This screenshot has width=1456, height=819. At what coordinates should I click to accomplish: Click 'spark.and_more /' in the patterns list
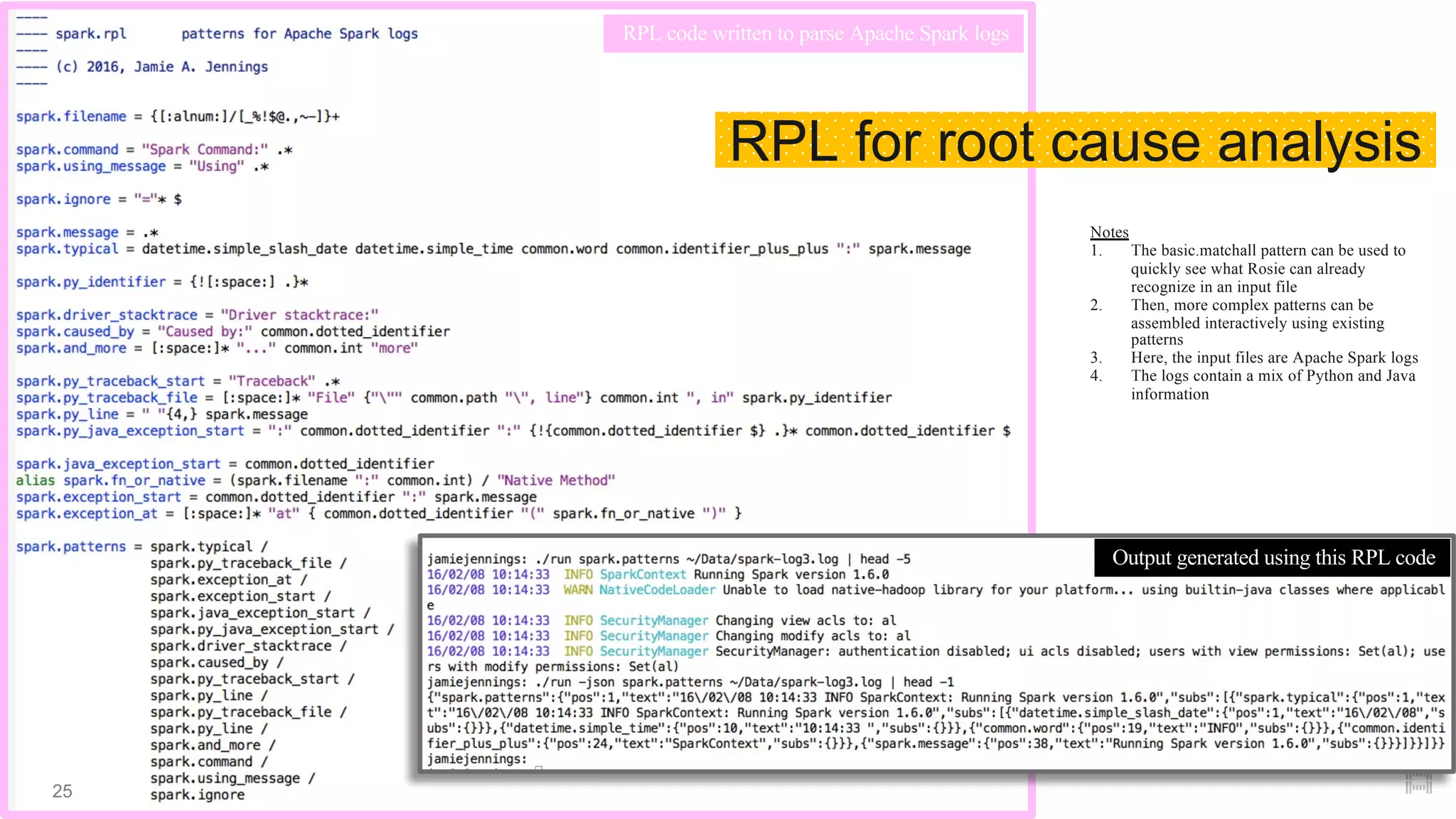(x=213, y=745)
